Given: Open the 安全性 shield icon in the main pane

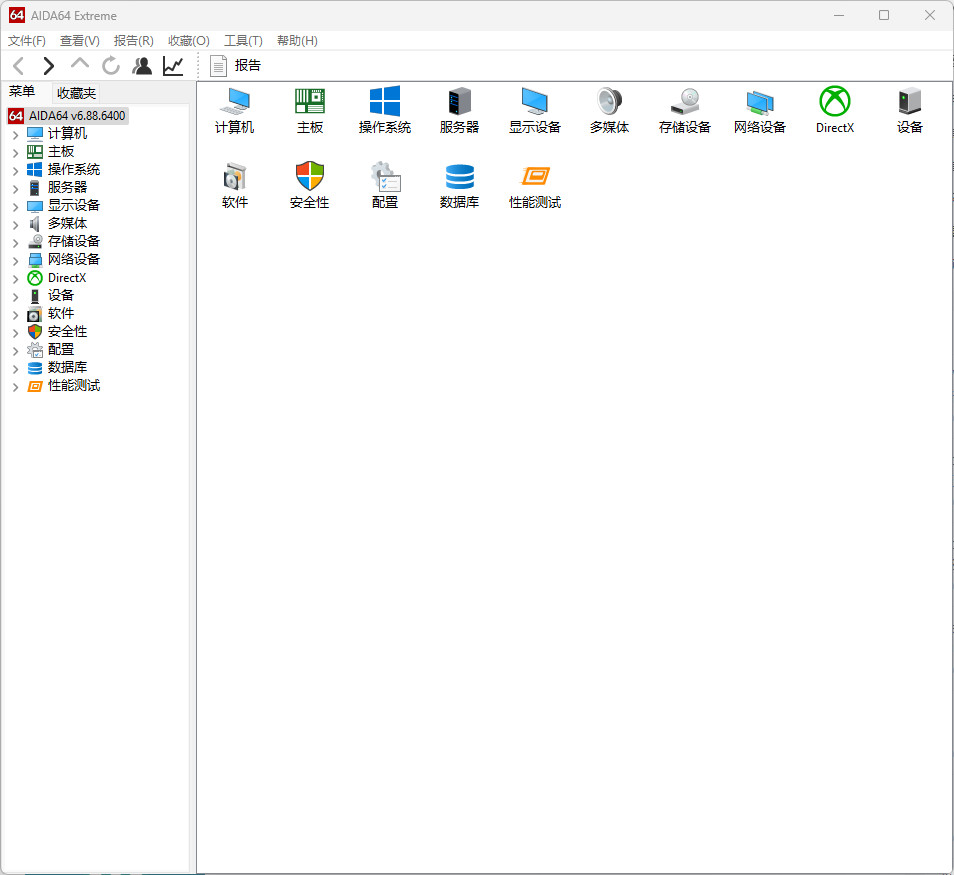Looking at the screenshot, I should tap(310, 185).
